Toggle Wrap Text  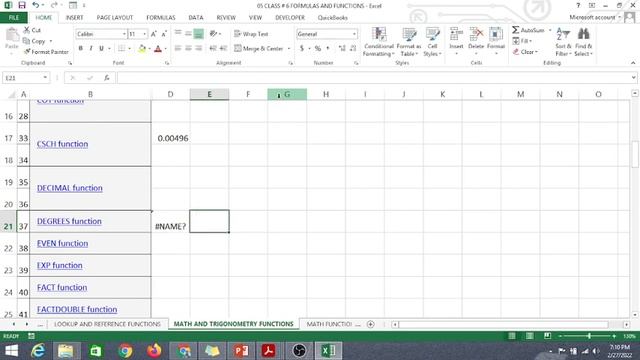(x=251, y=34)
